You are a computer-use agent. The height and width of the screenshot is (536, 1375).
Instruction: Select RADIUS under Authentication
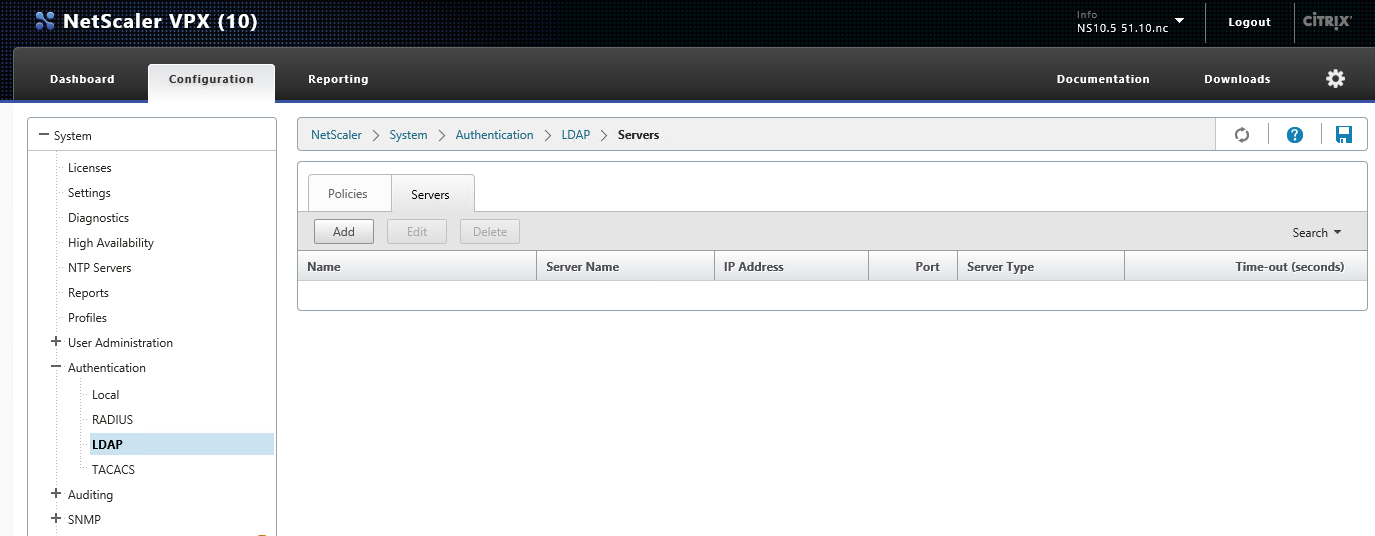[112, 420]
